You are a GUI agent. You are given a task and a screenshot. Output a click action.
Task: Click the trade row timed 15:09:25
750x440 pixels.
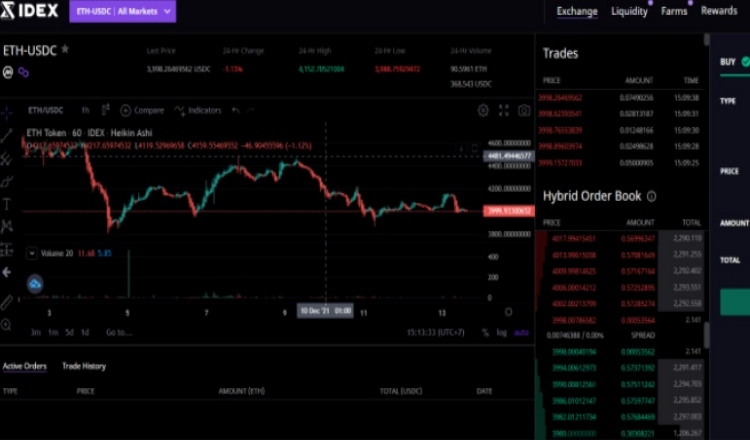[x=620, y=163]
